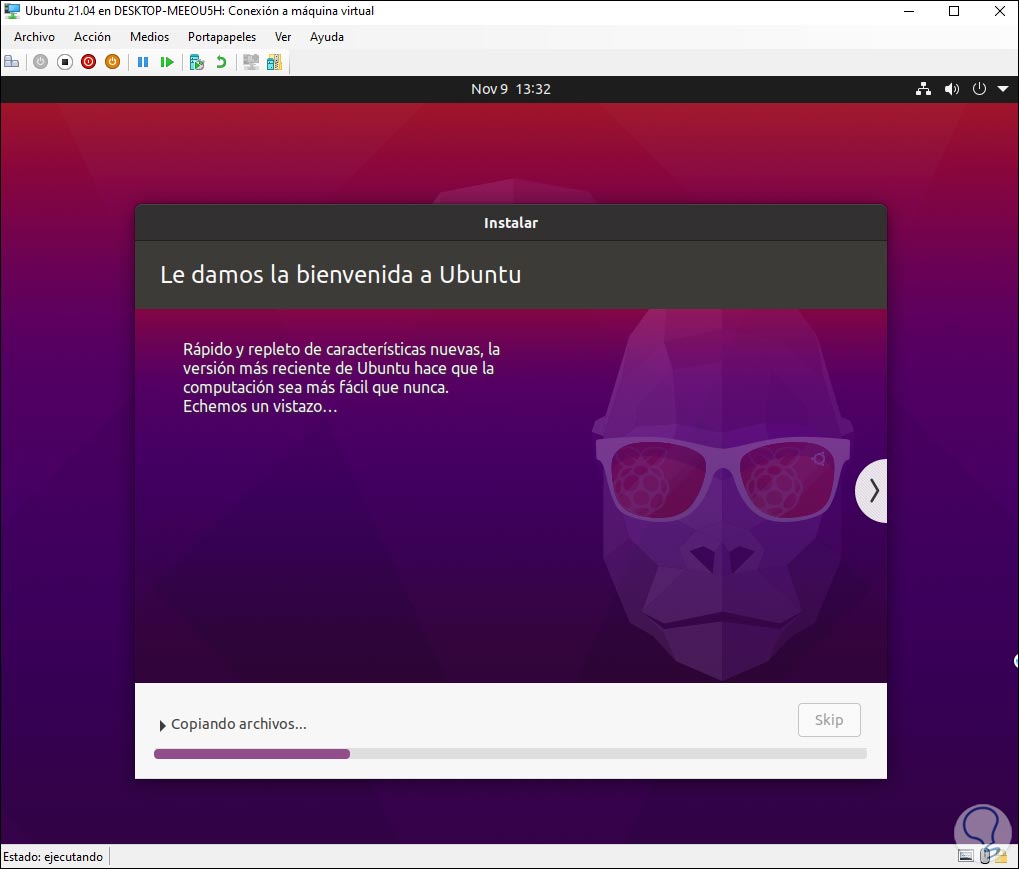Screen dimensions: 1019x869
Task: Open the Archivo menu
Action: coord(34,37)
